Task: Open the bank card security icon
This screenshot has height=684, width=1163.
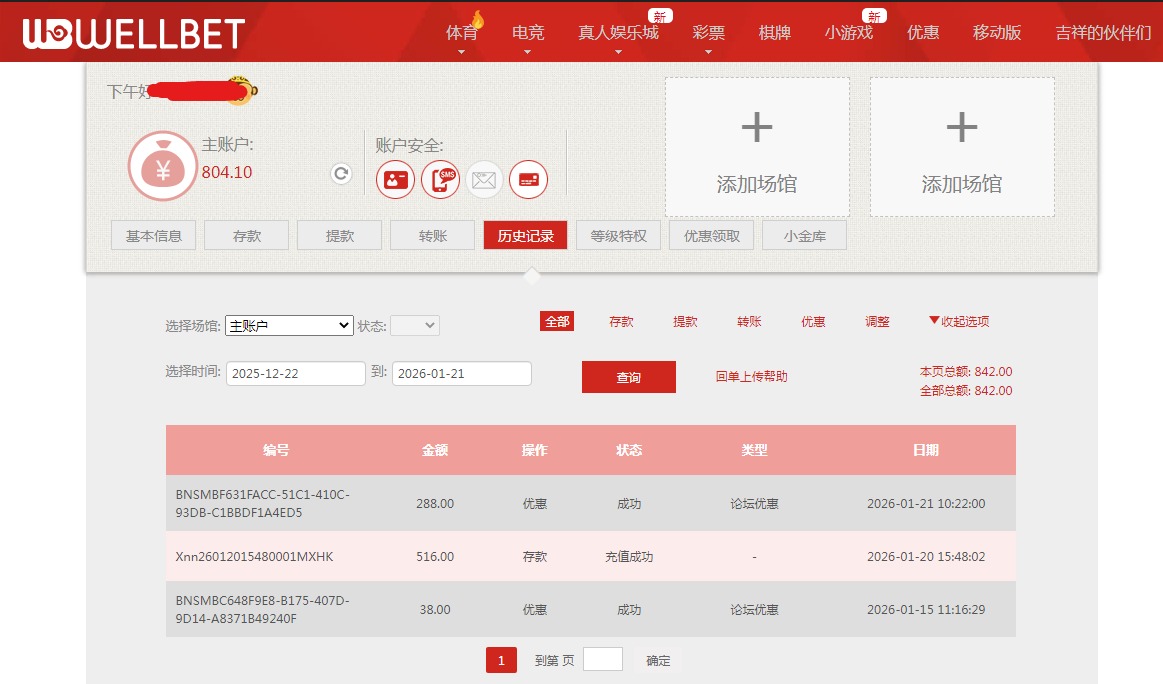Action: coord(528,180)
